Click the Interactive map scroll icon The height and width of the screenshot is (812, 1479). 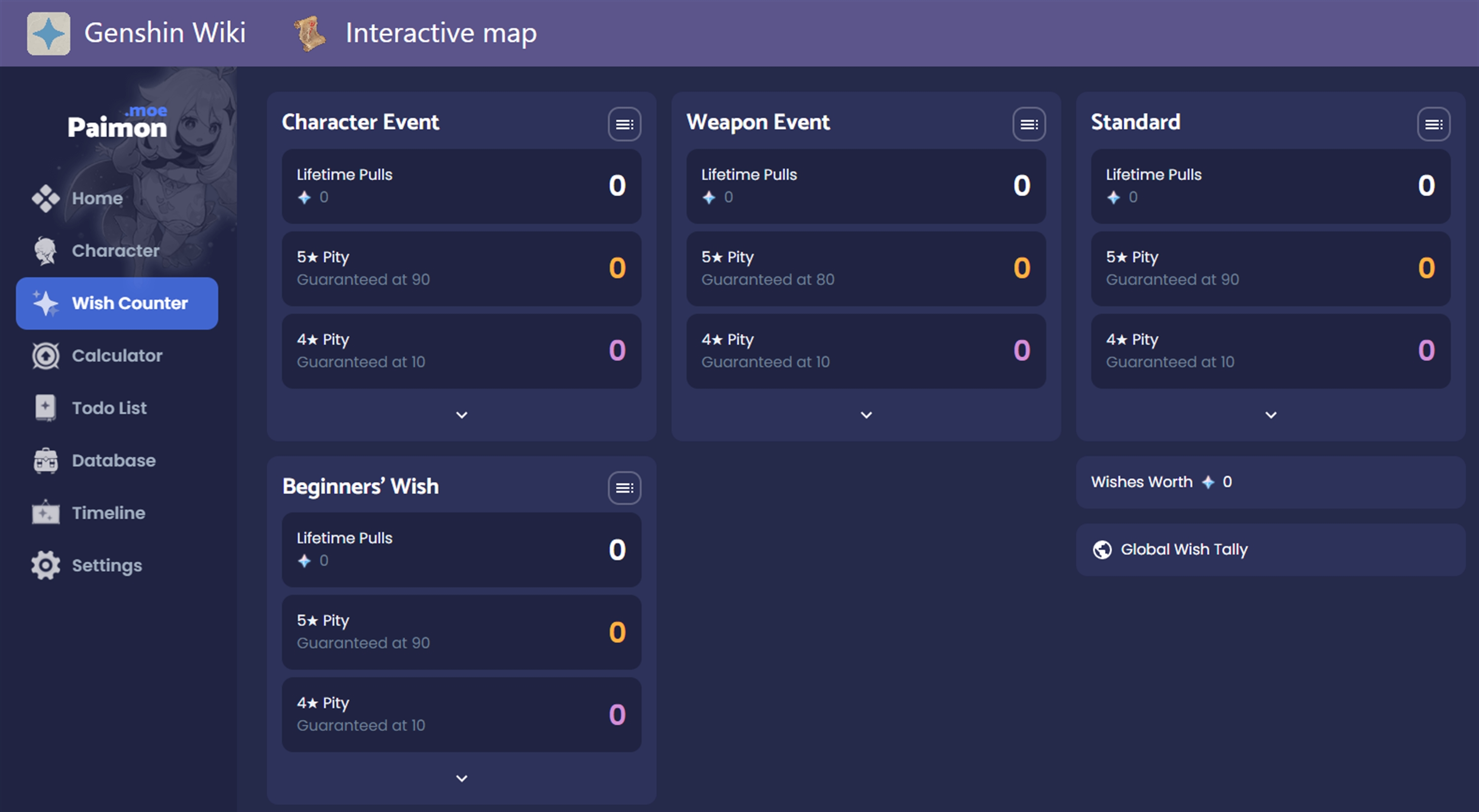coord(310,34)
